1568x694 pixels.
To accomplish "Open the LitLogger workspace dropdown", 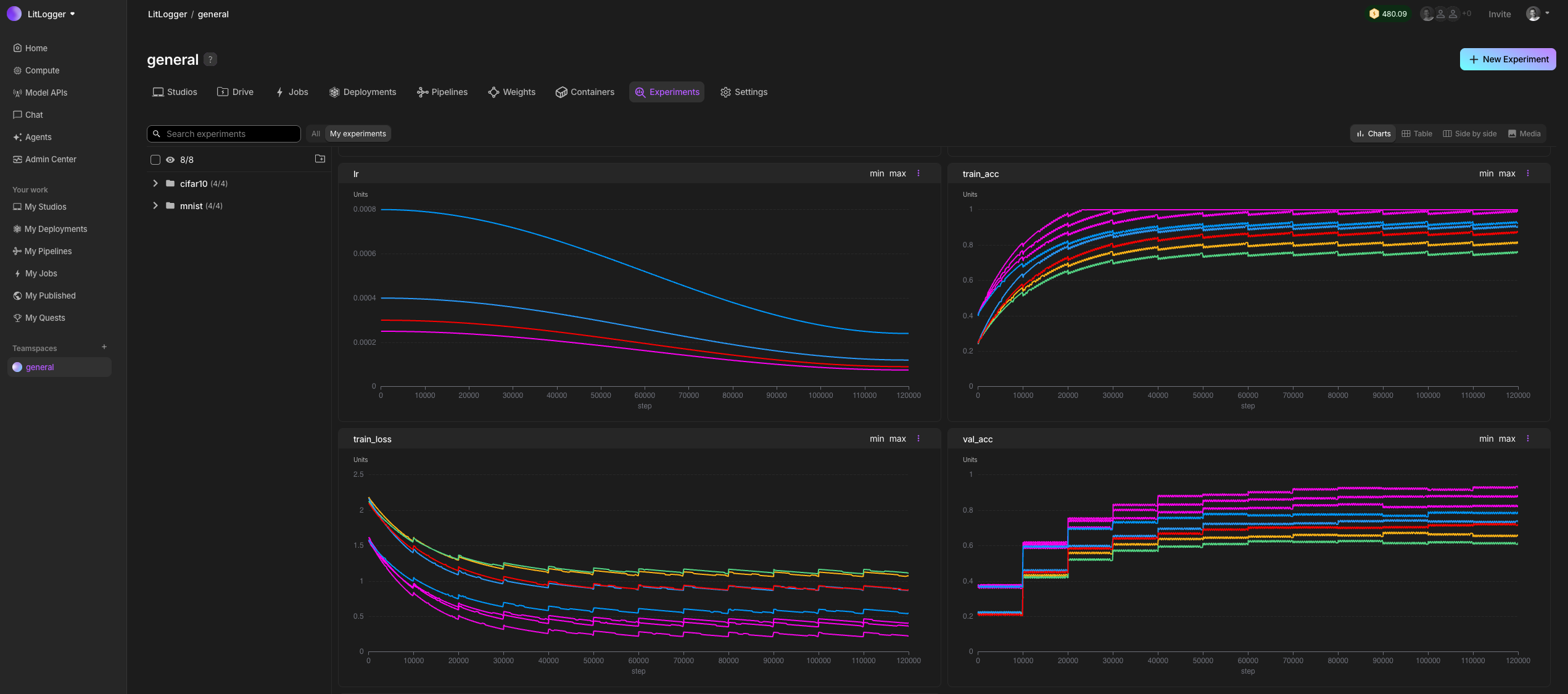I will click(51, 14).
